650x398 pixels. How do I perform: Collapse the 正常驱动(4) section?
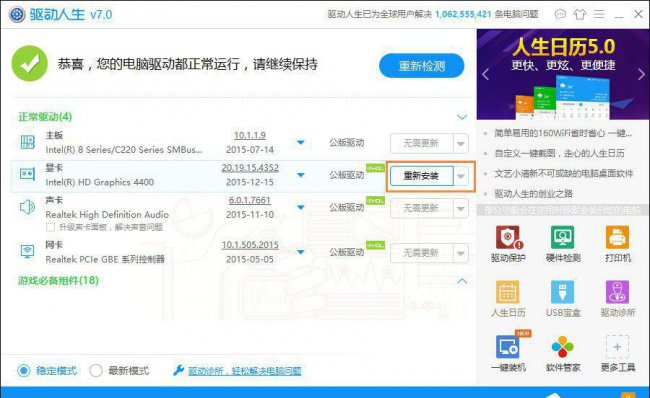(x=462, y=117)
